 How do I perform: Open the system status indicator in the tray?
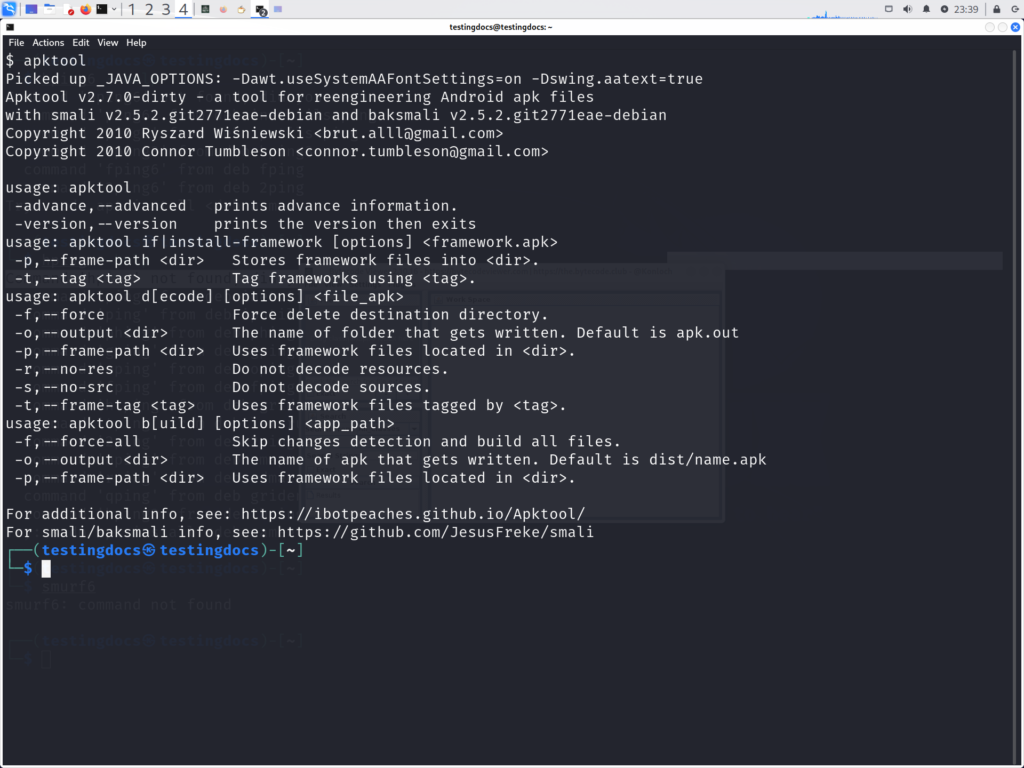pyautogui.click(x=890, y=9)
